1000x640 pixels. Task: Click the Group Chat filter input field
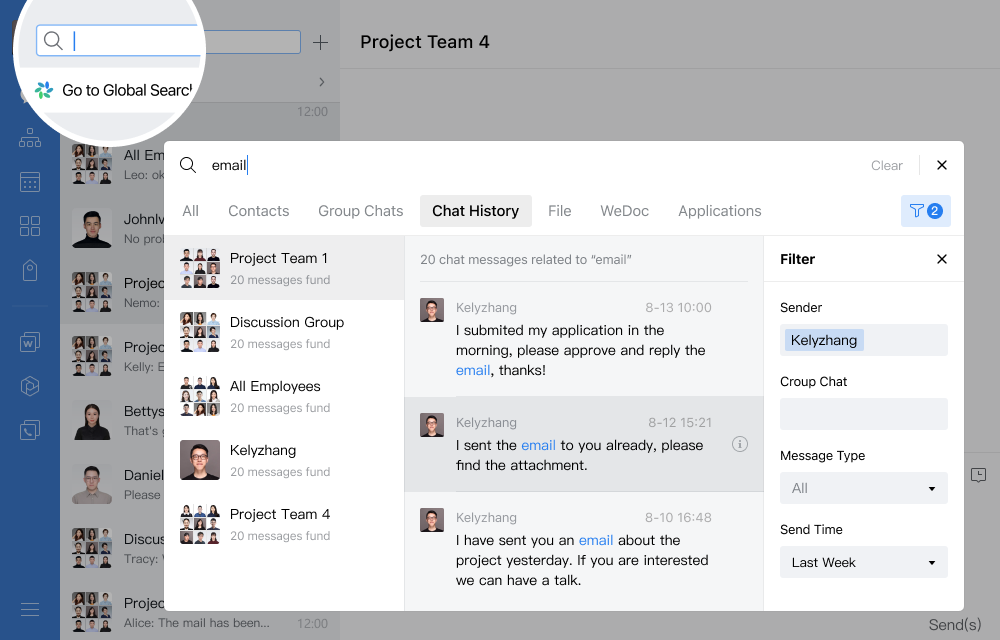[864, 414]
